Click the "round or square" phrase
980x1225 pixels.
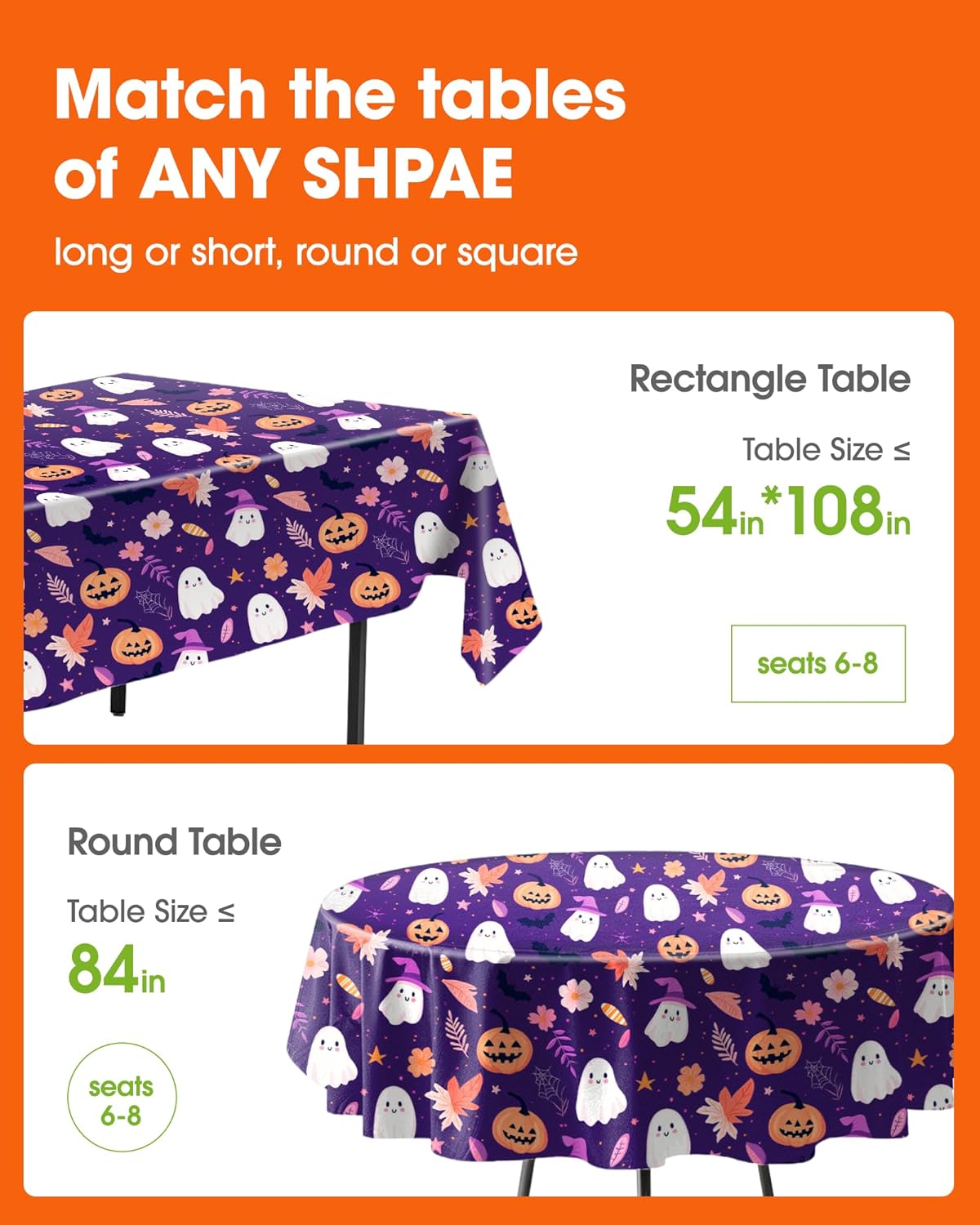436,253
